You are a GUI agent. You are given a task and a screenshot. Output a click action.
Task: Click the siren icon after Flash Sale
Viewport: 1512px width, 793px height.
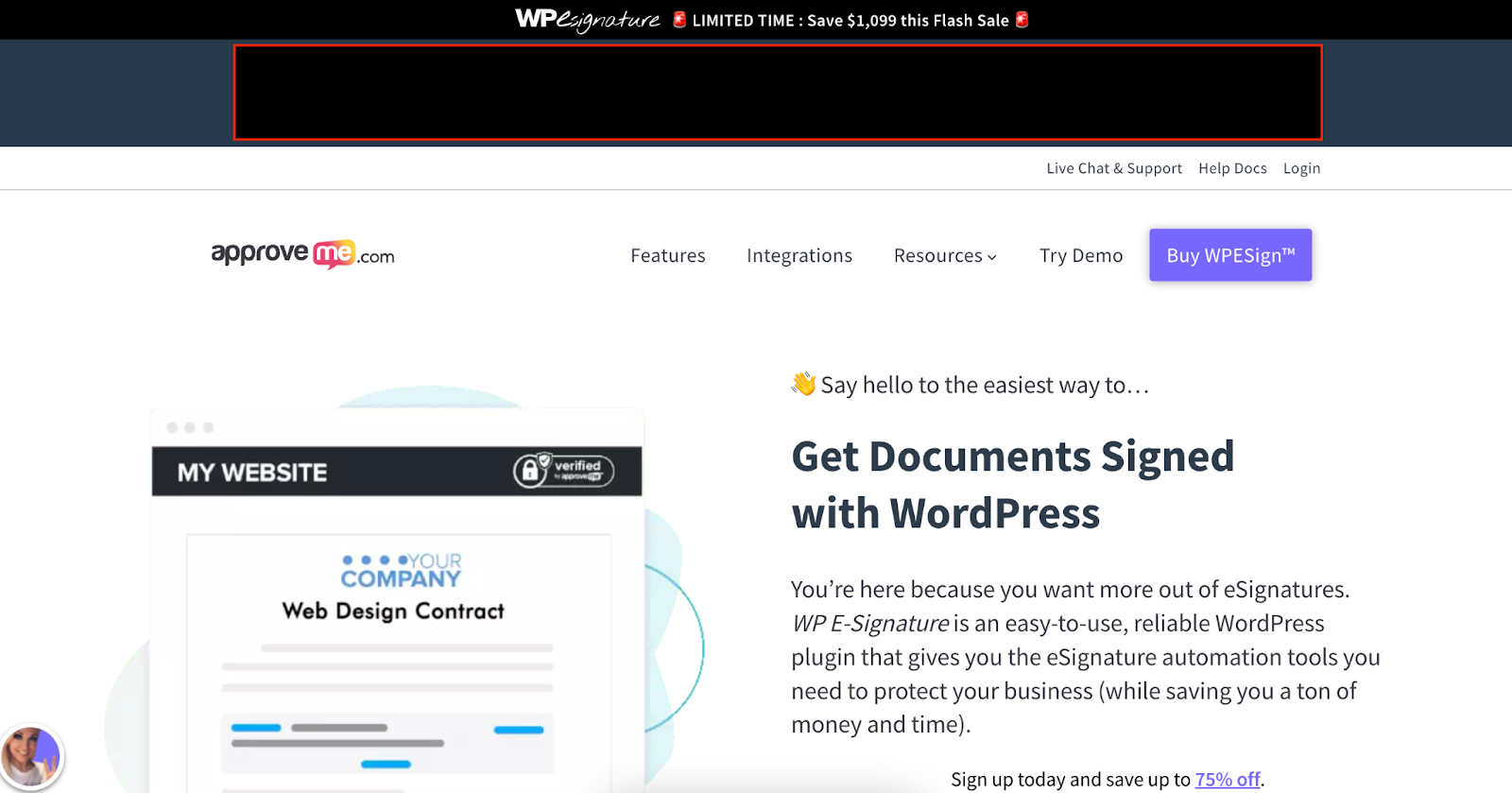click(x=1022, y=20)
